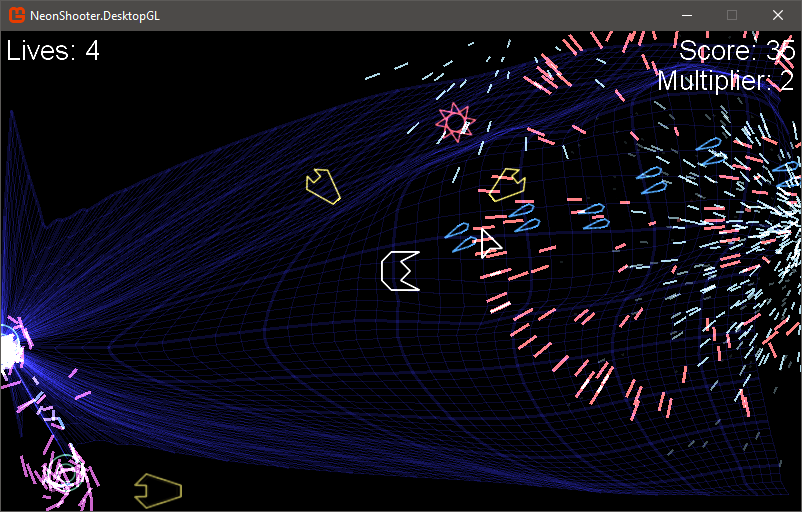The image size is (802, 512).
Task: Click the Lives: 4 counter
Action: pos(53,51)
